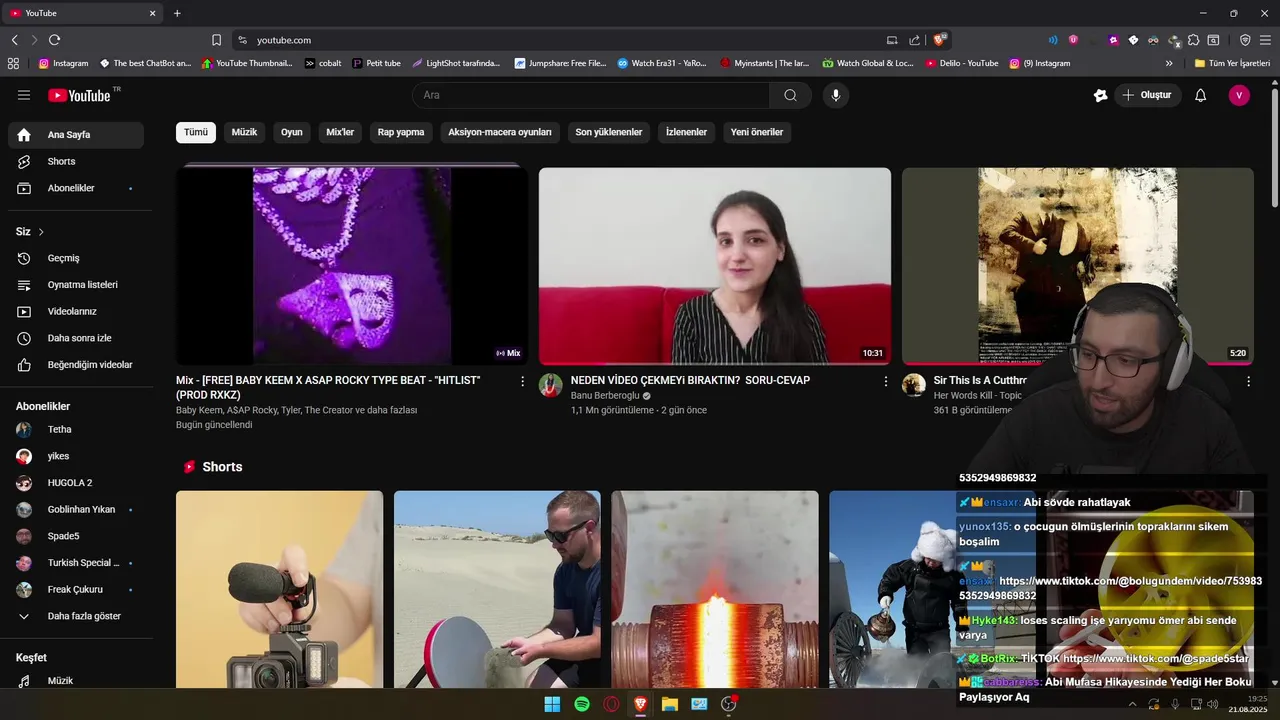Screen dimensions: 1280x720
Task: Select the Mix'ler filter chip
Action: click(340, 132)
